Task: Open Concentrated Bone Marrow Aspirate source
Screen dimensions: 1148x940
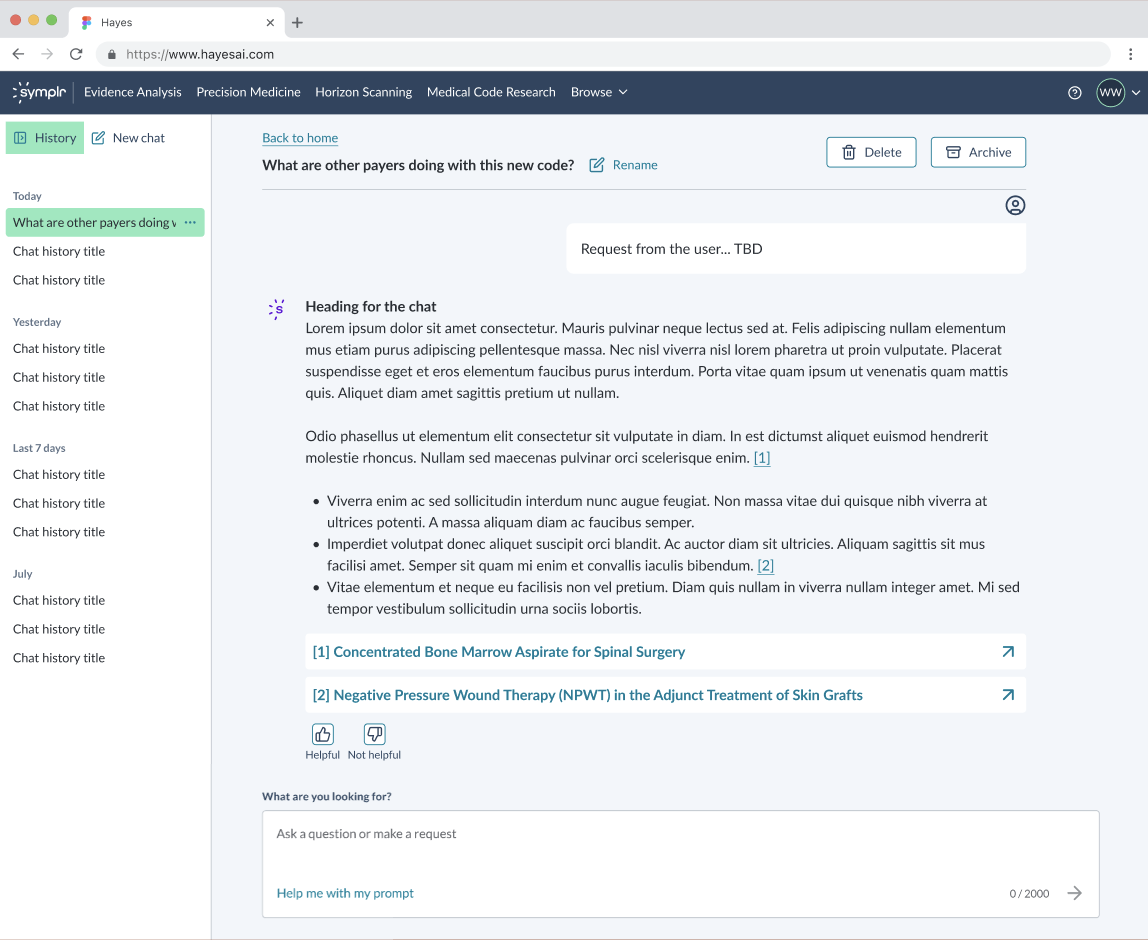Action: pyautogui.click(x=666, y=652)
